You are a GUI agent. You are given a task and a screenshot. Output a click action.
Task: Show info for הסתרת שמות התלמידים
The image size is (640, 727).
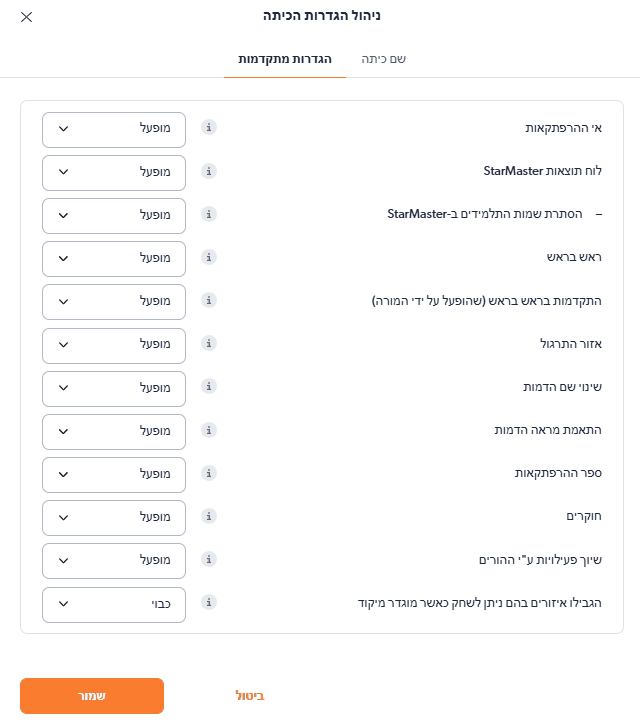[209, 214]
